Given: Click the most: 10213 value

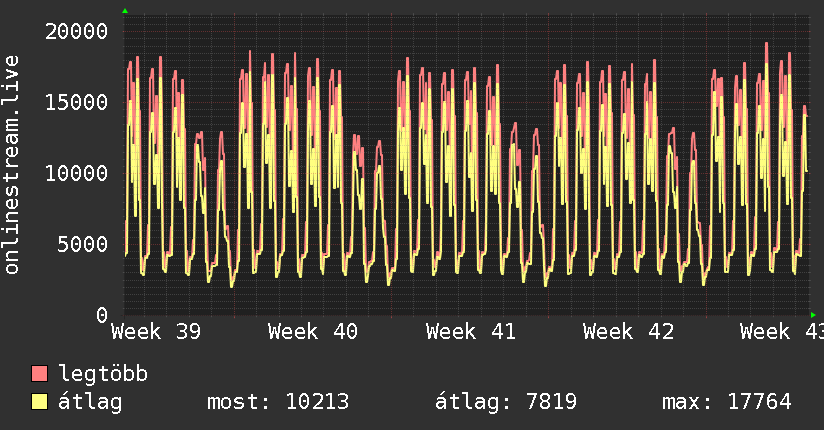Looking at the screenshot, I should [278, 402].
